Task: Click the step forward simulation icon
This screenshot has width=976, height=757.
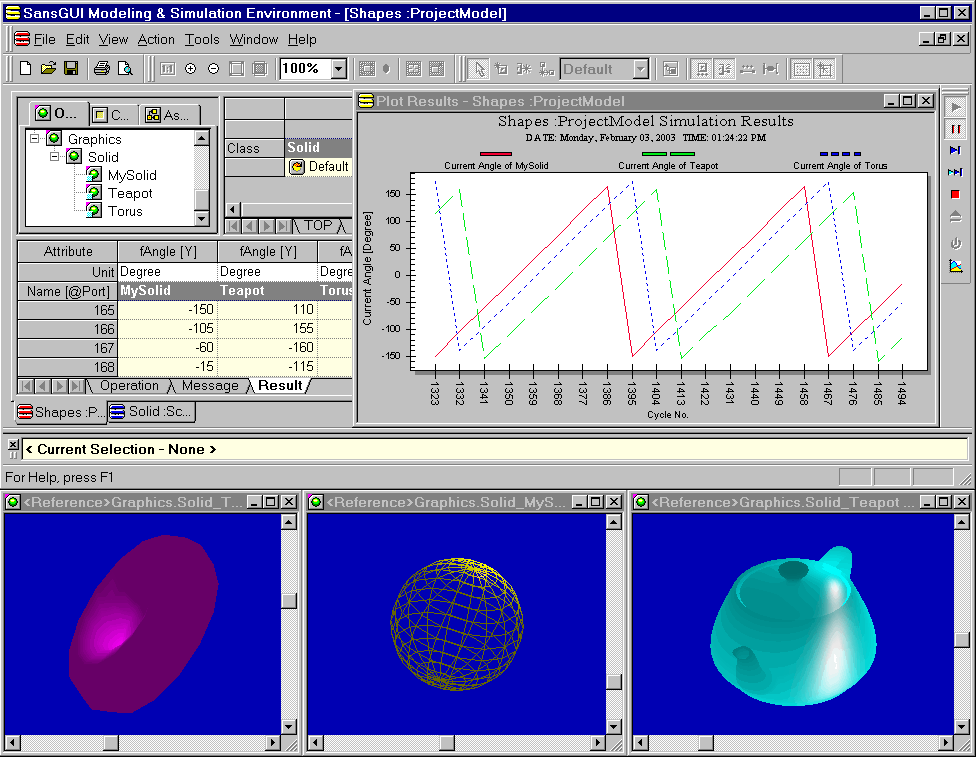Action: pos(955,150)
